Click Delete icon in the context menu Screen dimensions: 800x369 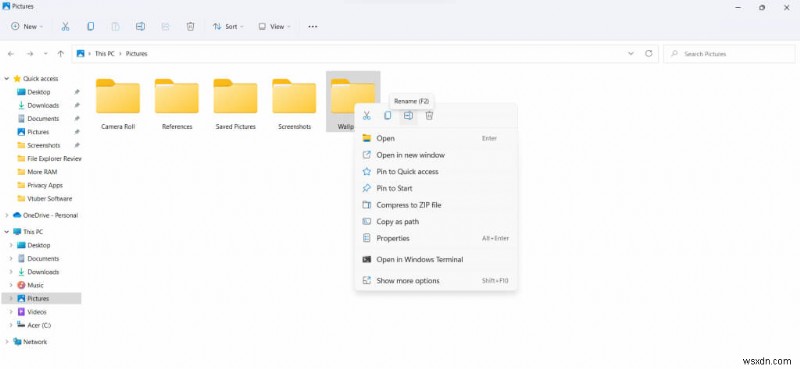(430, 116)
